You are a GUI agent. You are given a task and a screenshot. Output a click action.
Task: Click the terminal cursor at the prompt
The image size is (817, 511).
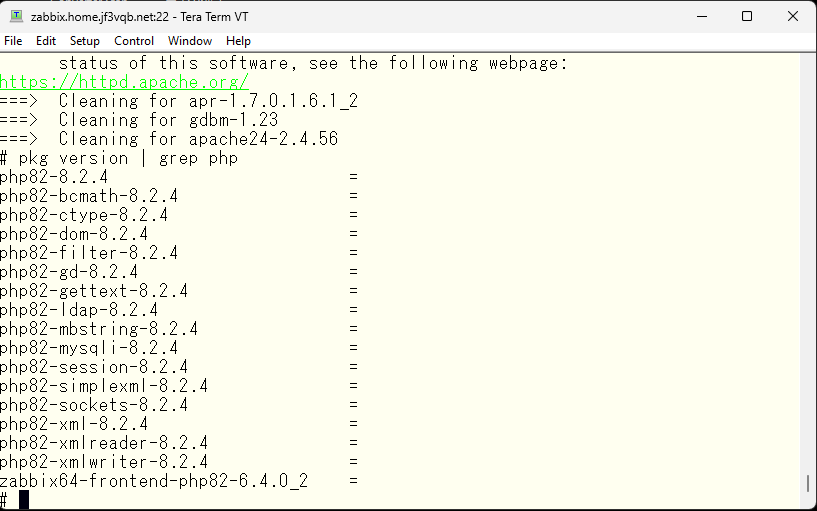coord(24,500)
